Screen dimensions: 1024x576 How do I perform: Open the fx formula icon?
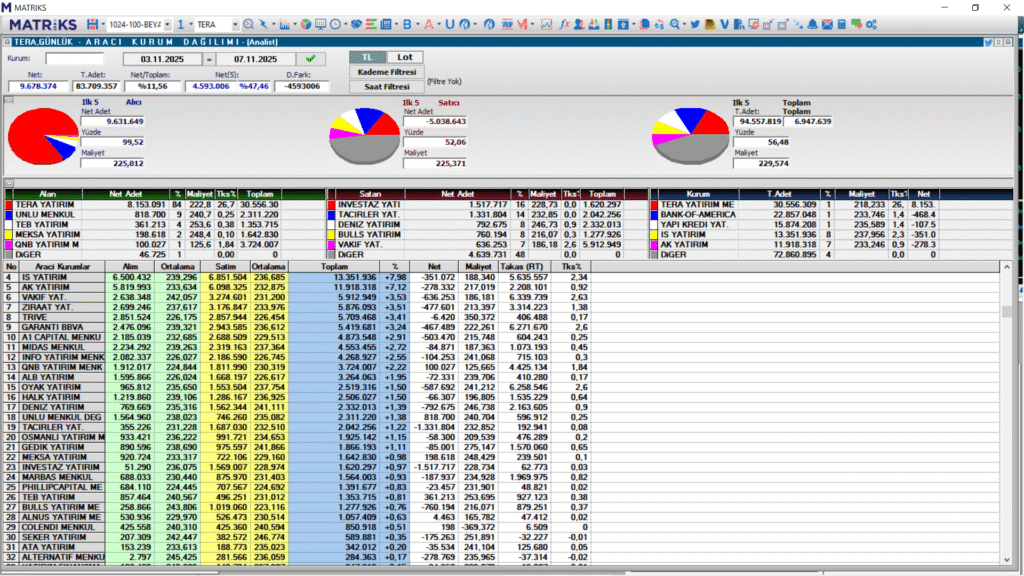point(564,24)
